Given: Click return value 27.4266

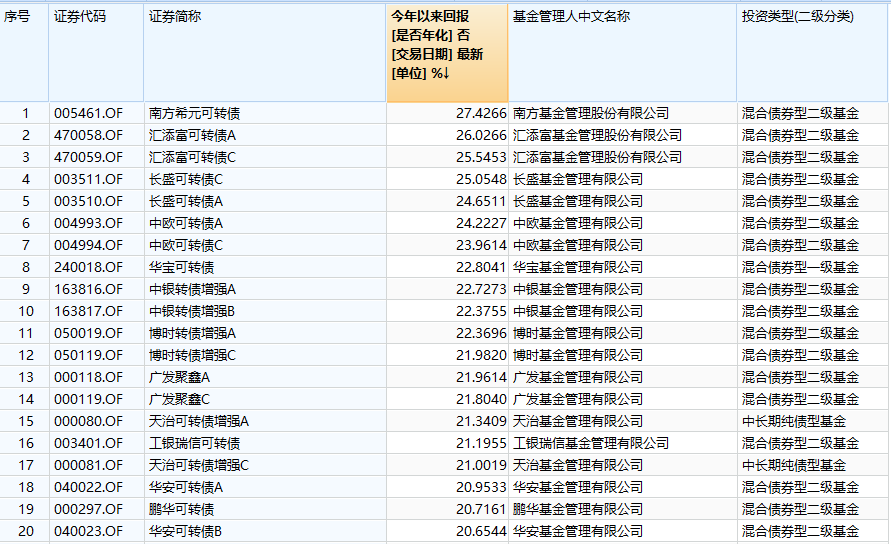Looking at the screenshot, I should (x=481, y=113).
